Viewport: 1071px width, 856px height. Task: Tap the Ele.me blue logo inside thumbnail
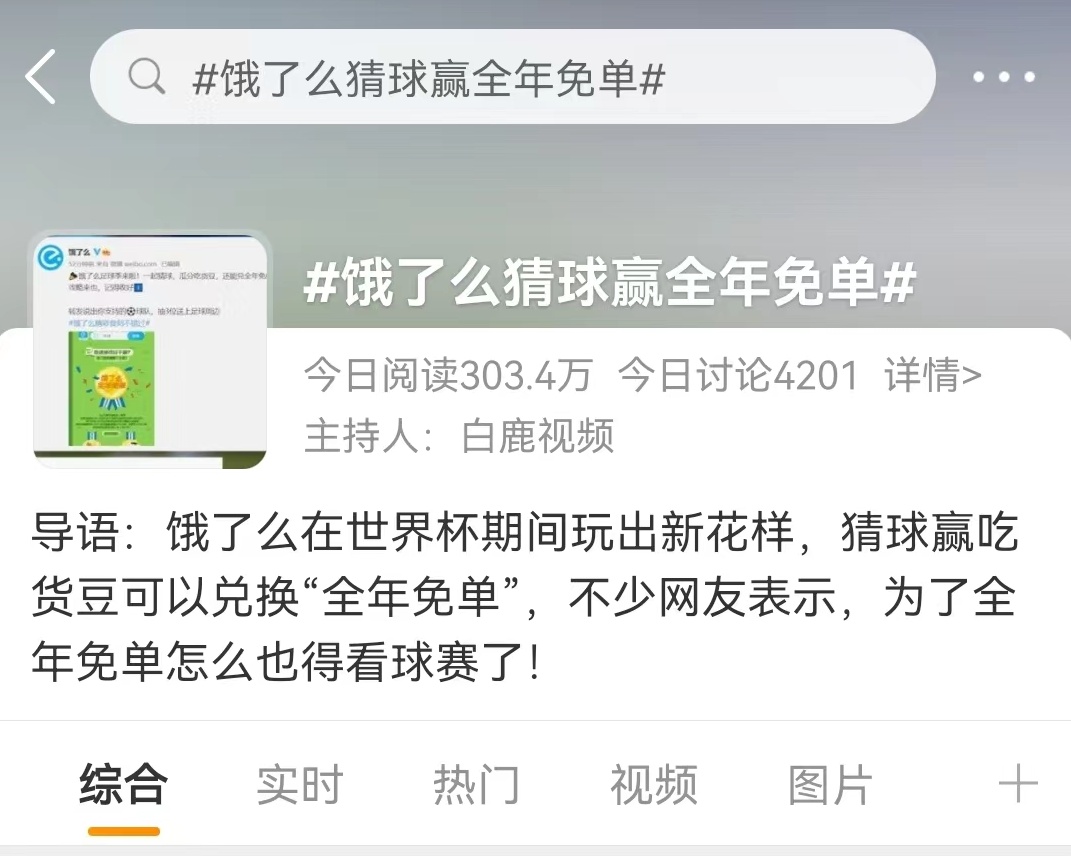(51, 258)
